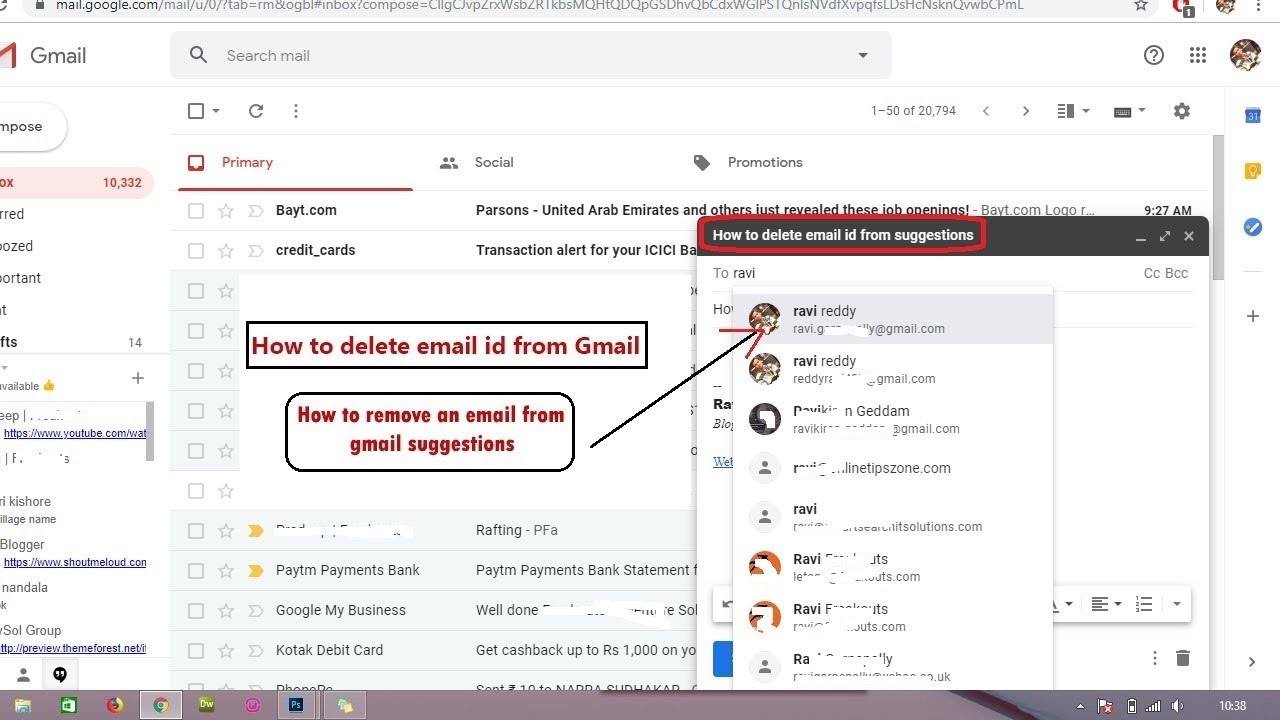Click the search magnifier icon

(199, 55)
